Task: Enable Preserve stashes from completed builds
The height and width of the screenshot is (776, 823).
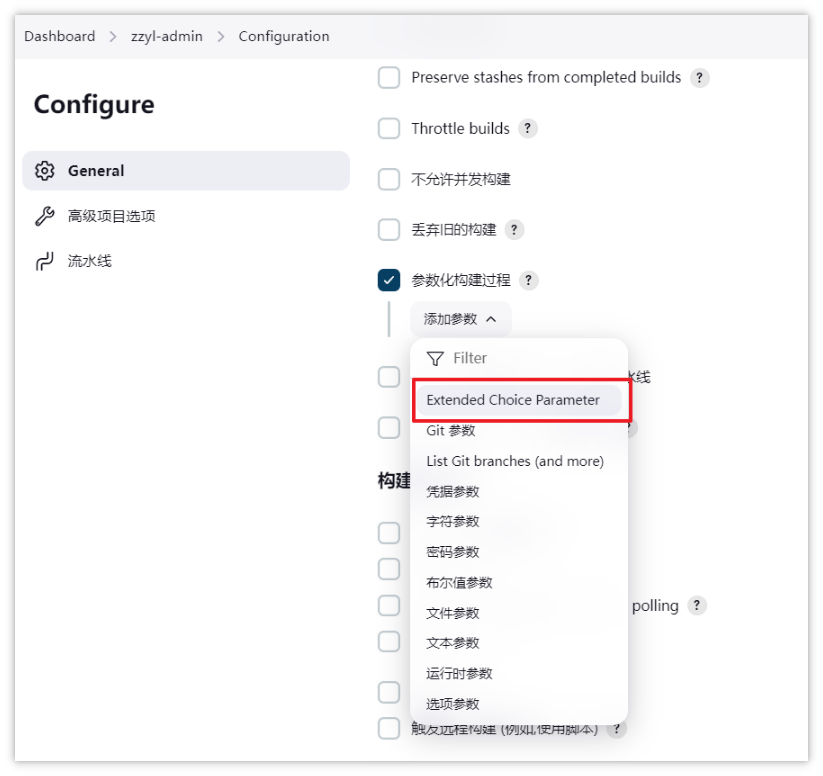Action: [389, 78]
